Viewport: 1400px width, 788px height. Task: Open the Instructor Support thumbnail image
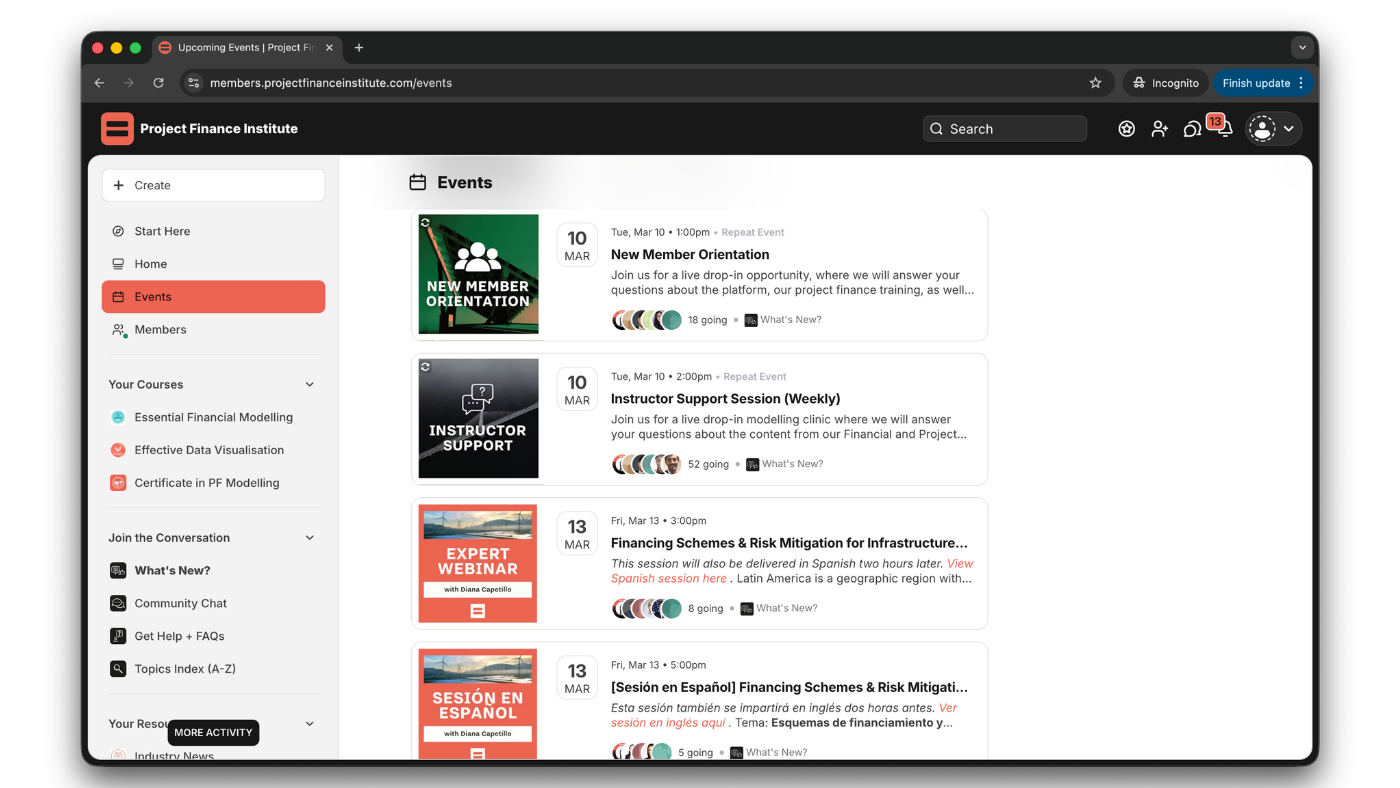[x=478, y=418]
